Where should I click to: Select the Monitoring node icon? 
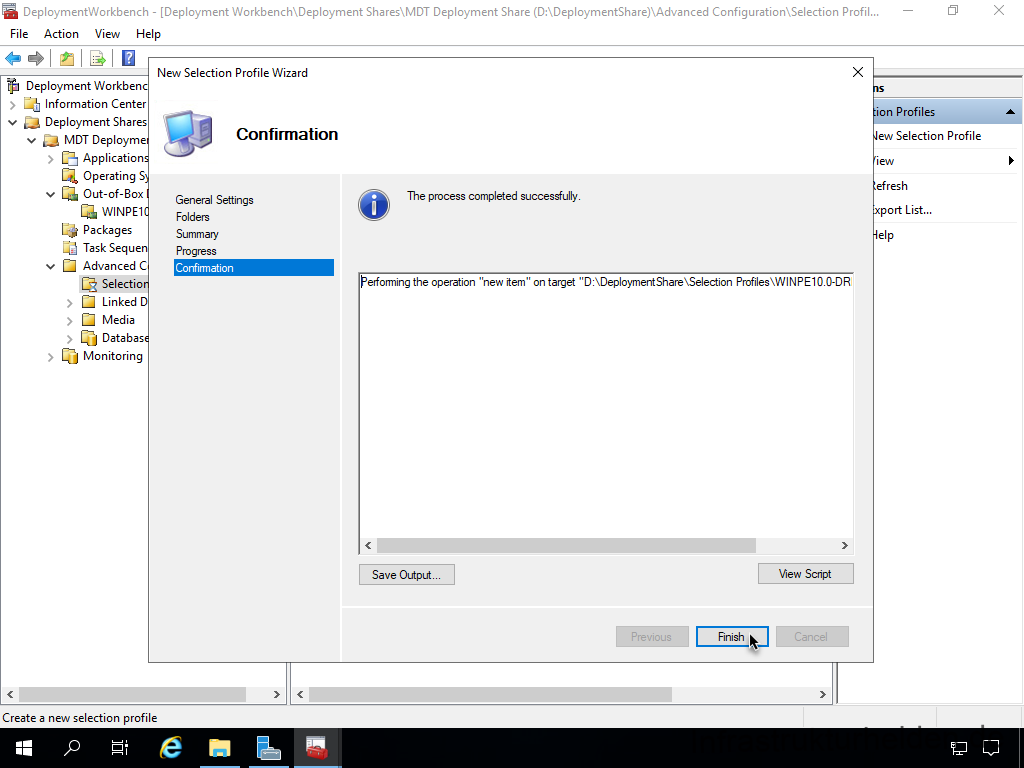tap(69, 356)
